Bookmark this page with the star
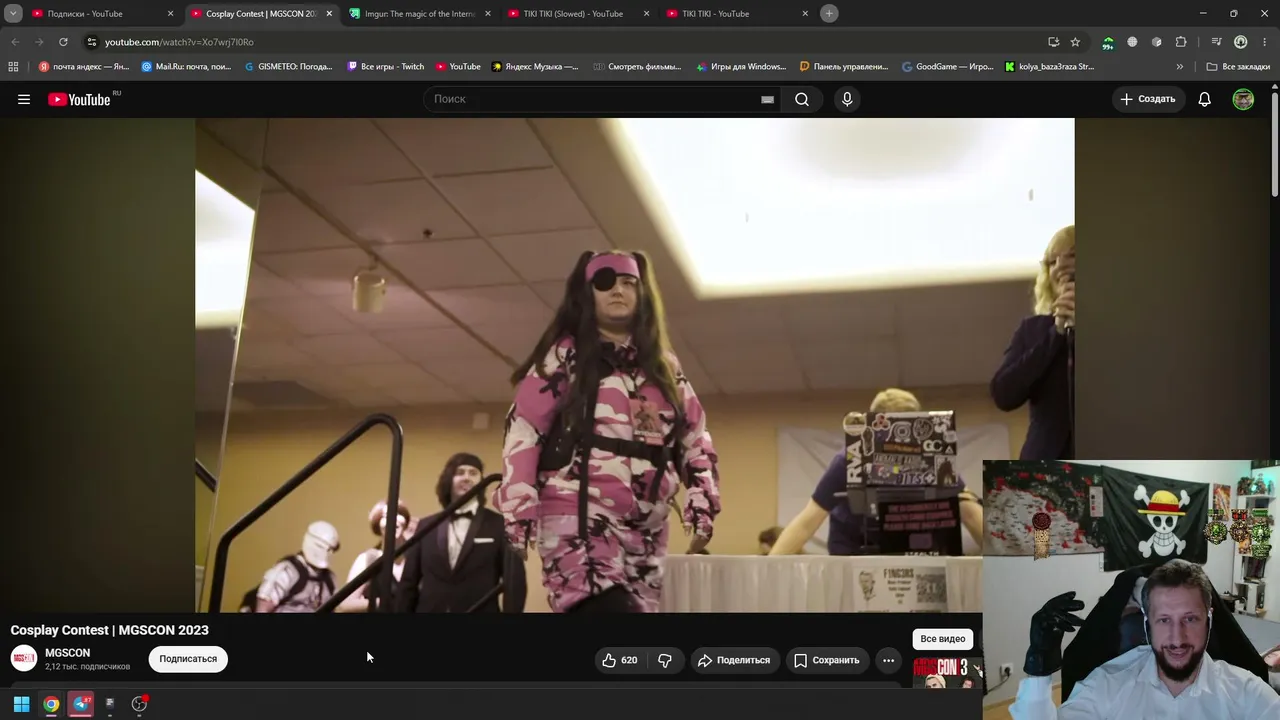This screenshot has height=720, width=1280. [x=1075, y=42]
